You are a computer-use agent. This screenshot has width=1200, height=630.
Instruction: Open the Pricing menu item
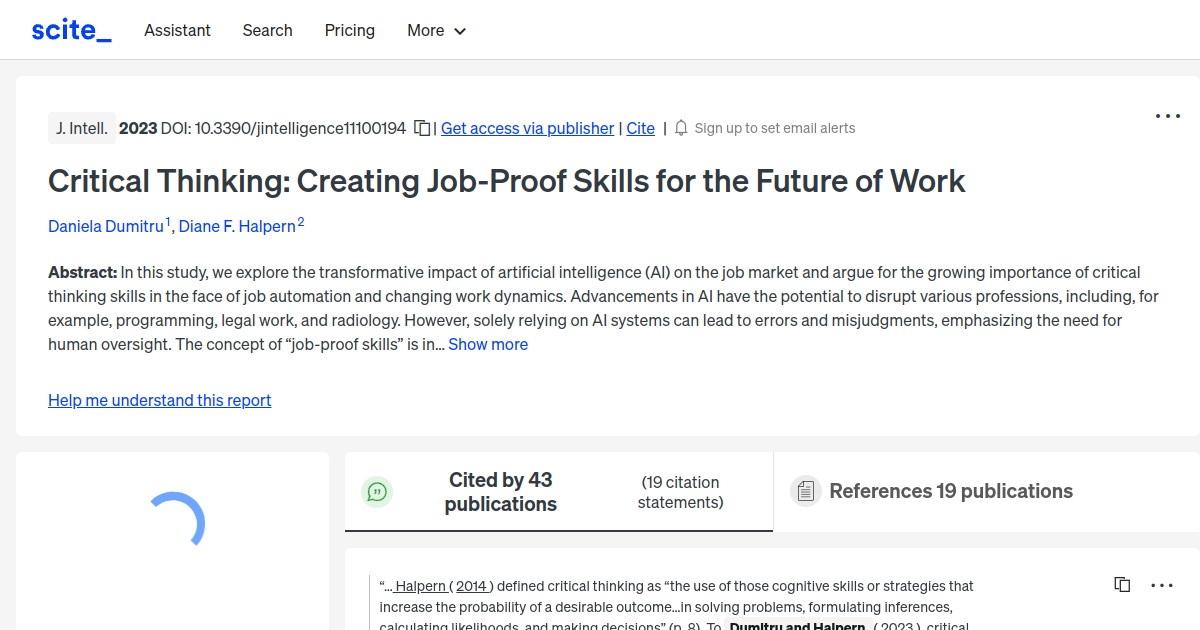coord(349,31)
